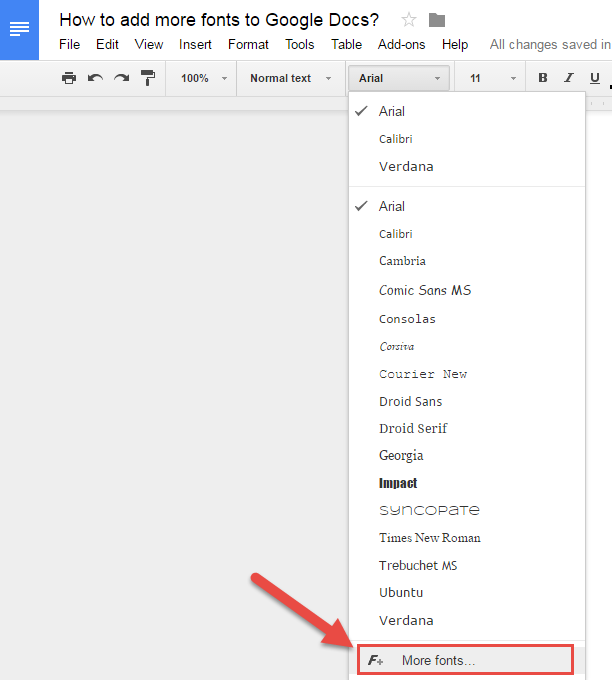
Task: Choose the Trebuchet MS font
Action: (x=467, y=566)
